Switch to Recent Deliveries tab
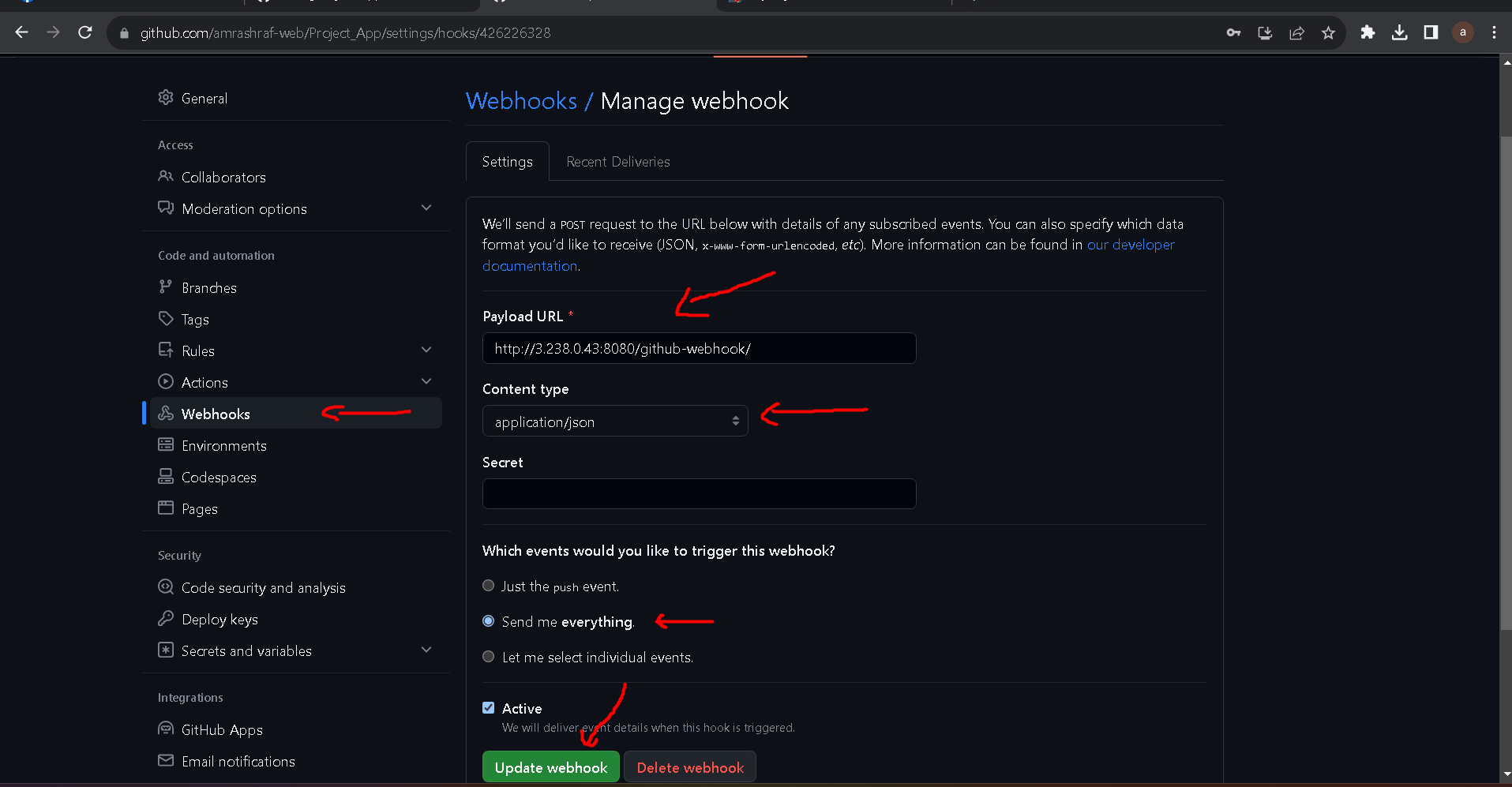 [x=617, y=161]
